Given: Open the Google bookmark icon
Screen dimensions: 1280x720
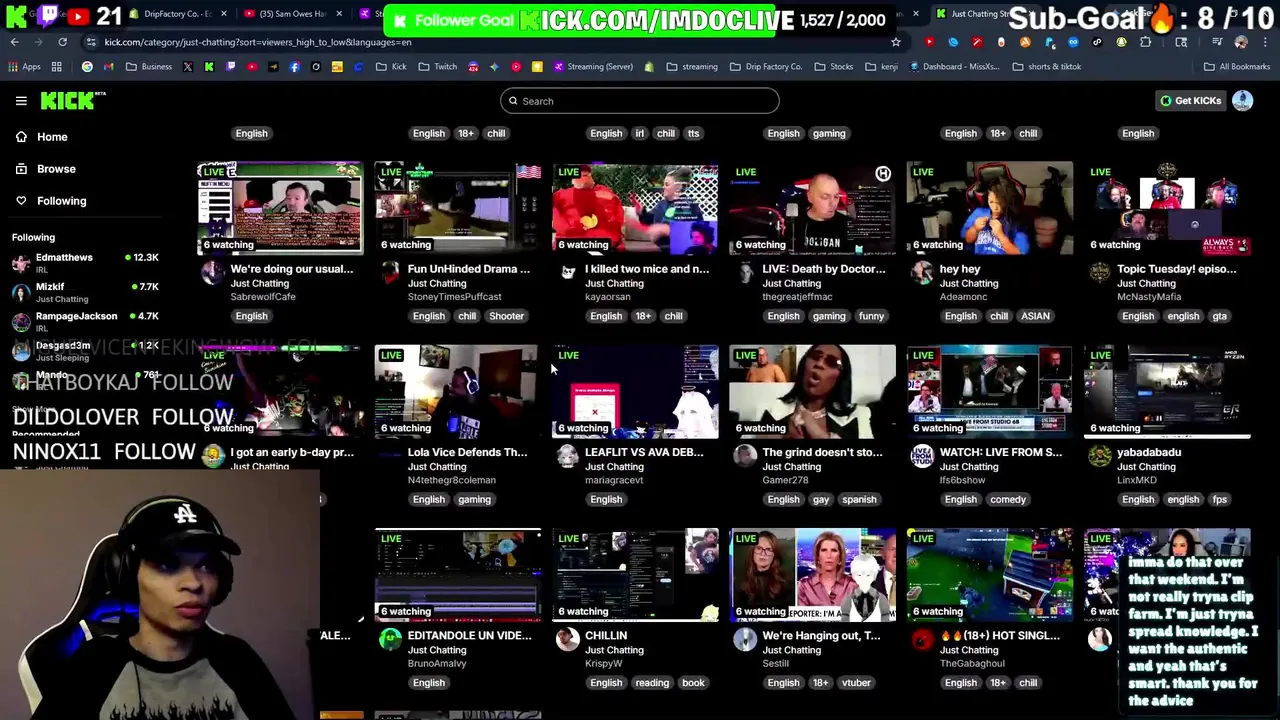Looking at the screenshot, I should pos(87,67).
